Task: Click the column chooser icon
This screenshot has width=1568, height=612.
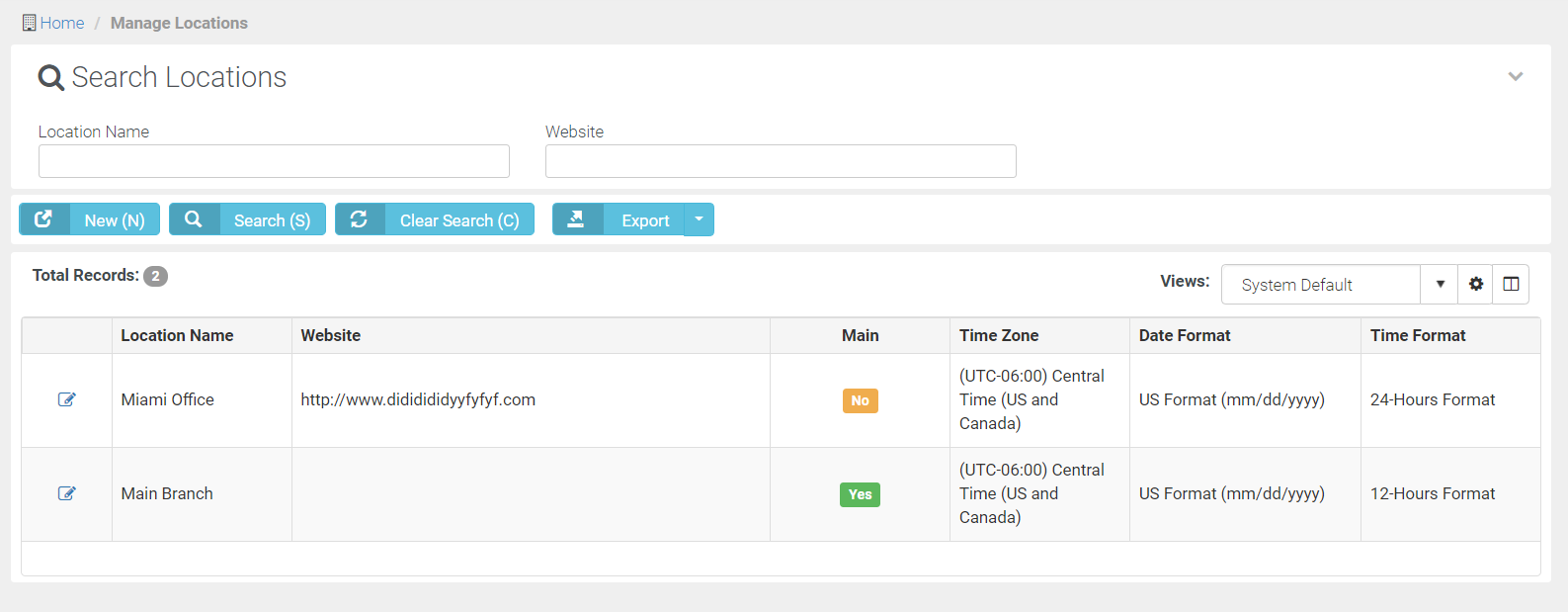Action: point(1511,284)
